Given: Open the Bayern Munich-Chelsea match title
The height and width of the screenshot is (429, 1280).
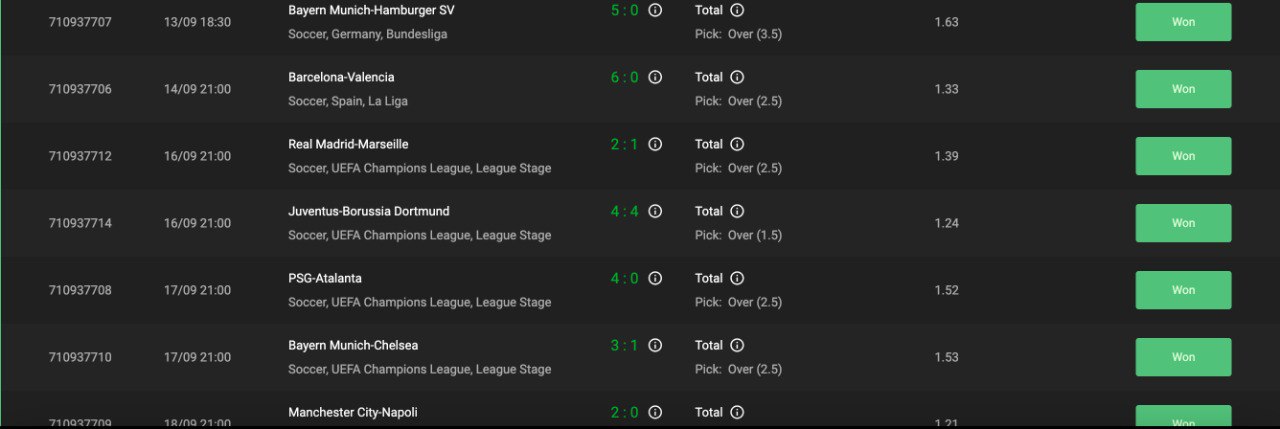Looking at the screenshot, I should [353, 345].
